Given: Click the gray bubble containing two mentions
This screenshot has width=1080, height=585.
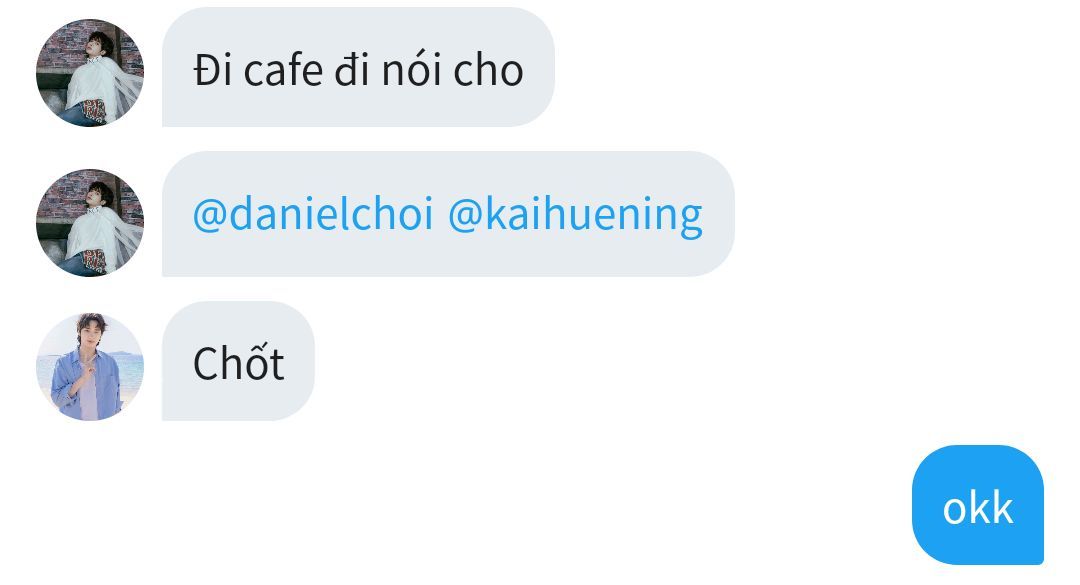Looking at the screenshot, I should click(448, 214).
